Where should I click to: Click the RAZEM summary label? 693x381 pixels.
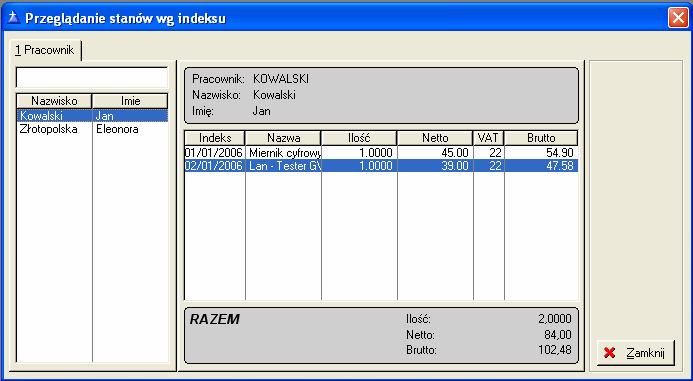click(x=215, y=319)
